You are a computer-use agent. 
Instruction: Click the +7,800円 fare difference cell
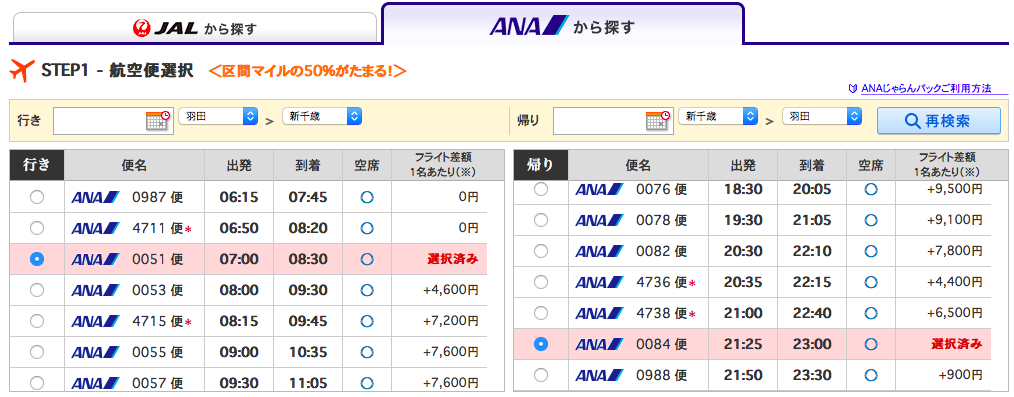[x=943, y=252]
